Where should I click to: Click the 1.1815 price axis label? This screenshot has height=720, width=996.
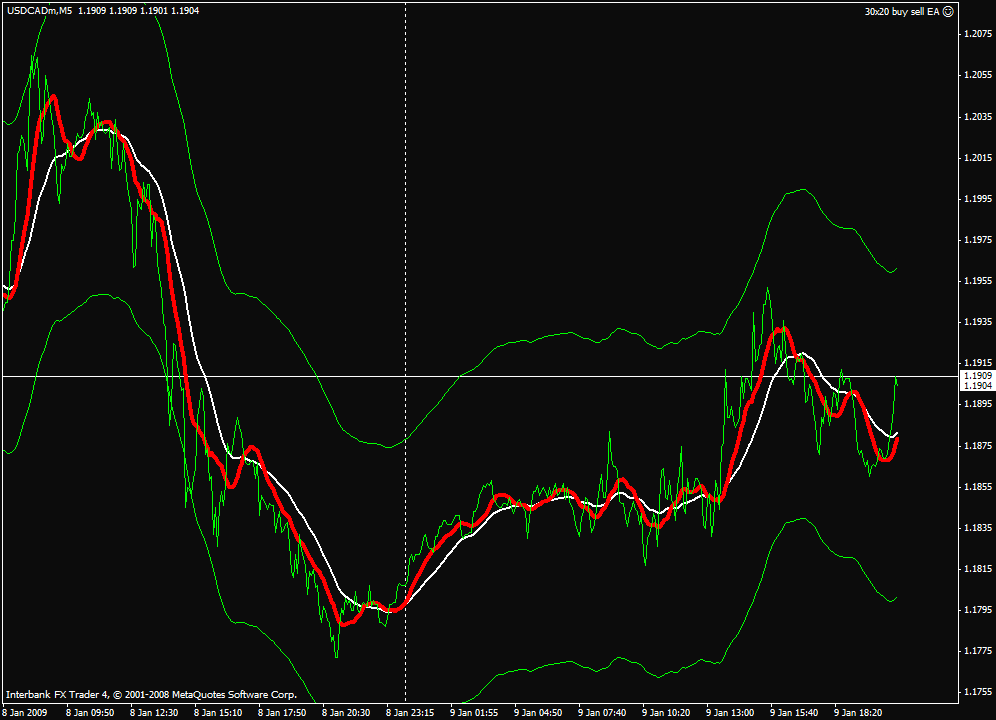[978, 569]
